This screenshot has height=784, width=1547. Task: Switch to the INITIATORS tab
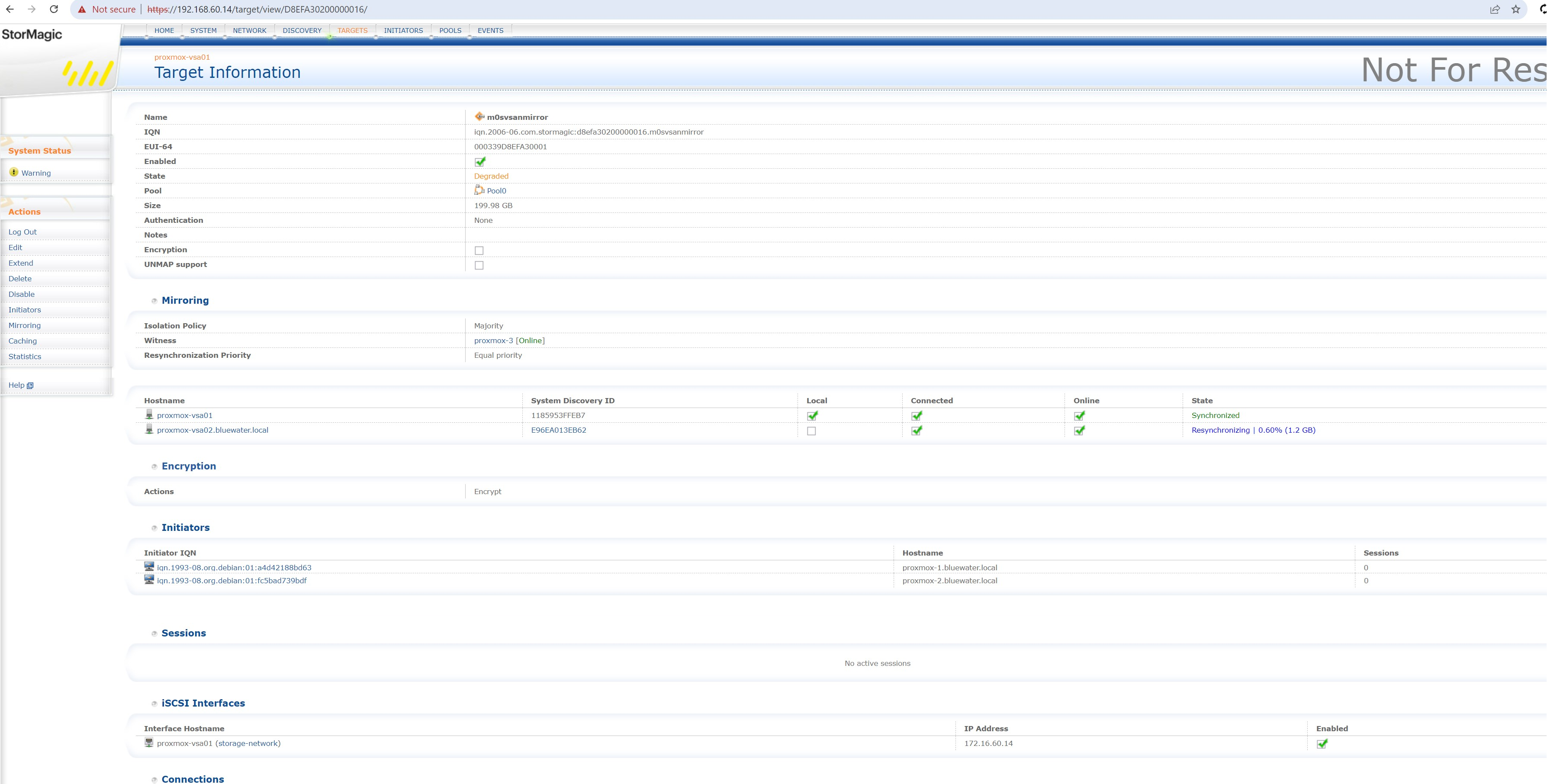point(404,31)
